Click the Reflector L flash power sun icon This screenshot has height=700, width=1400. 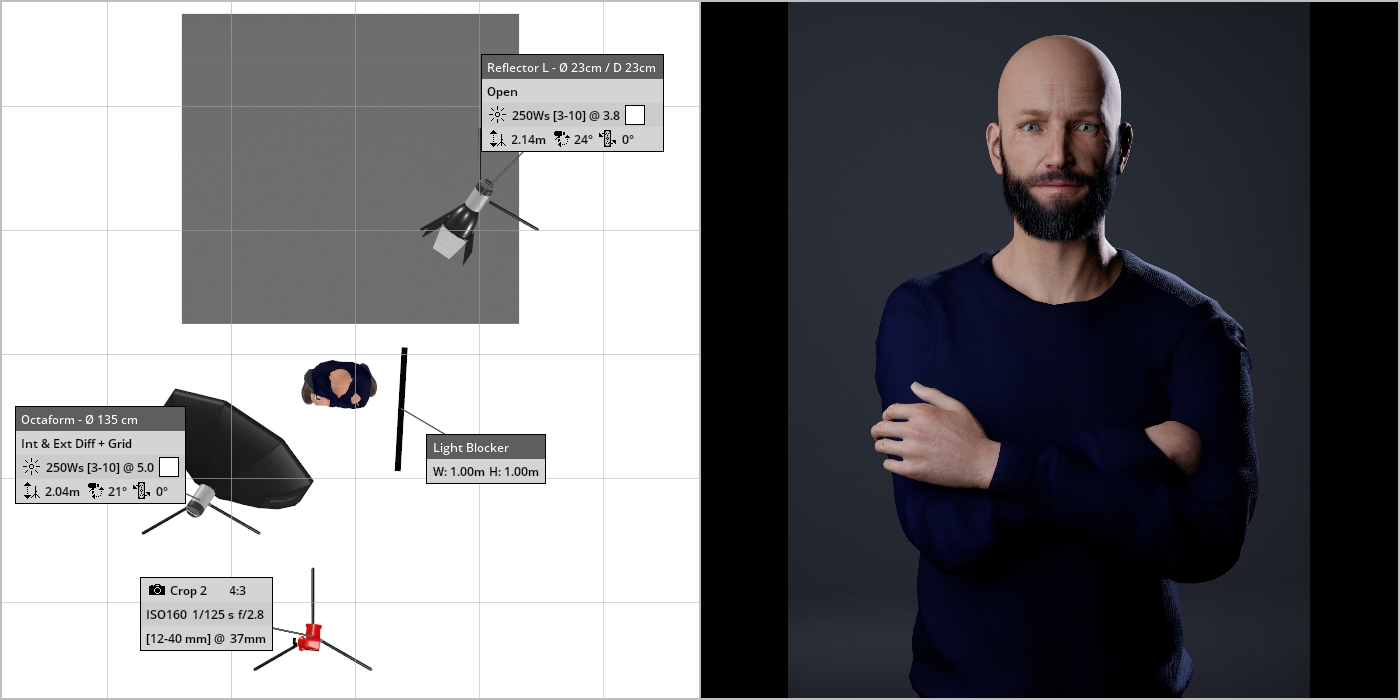[x=497, y=115]
